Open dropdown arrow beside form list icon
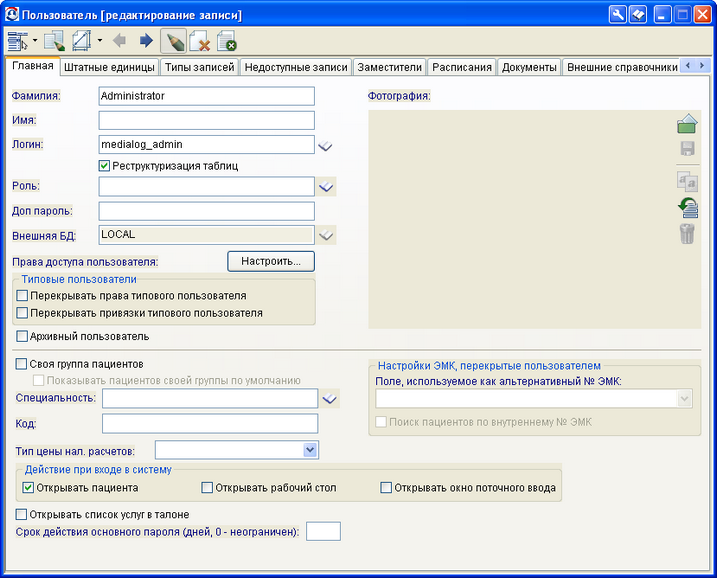The height and width of the screenshot is (578, 717). [35, 41]
